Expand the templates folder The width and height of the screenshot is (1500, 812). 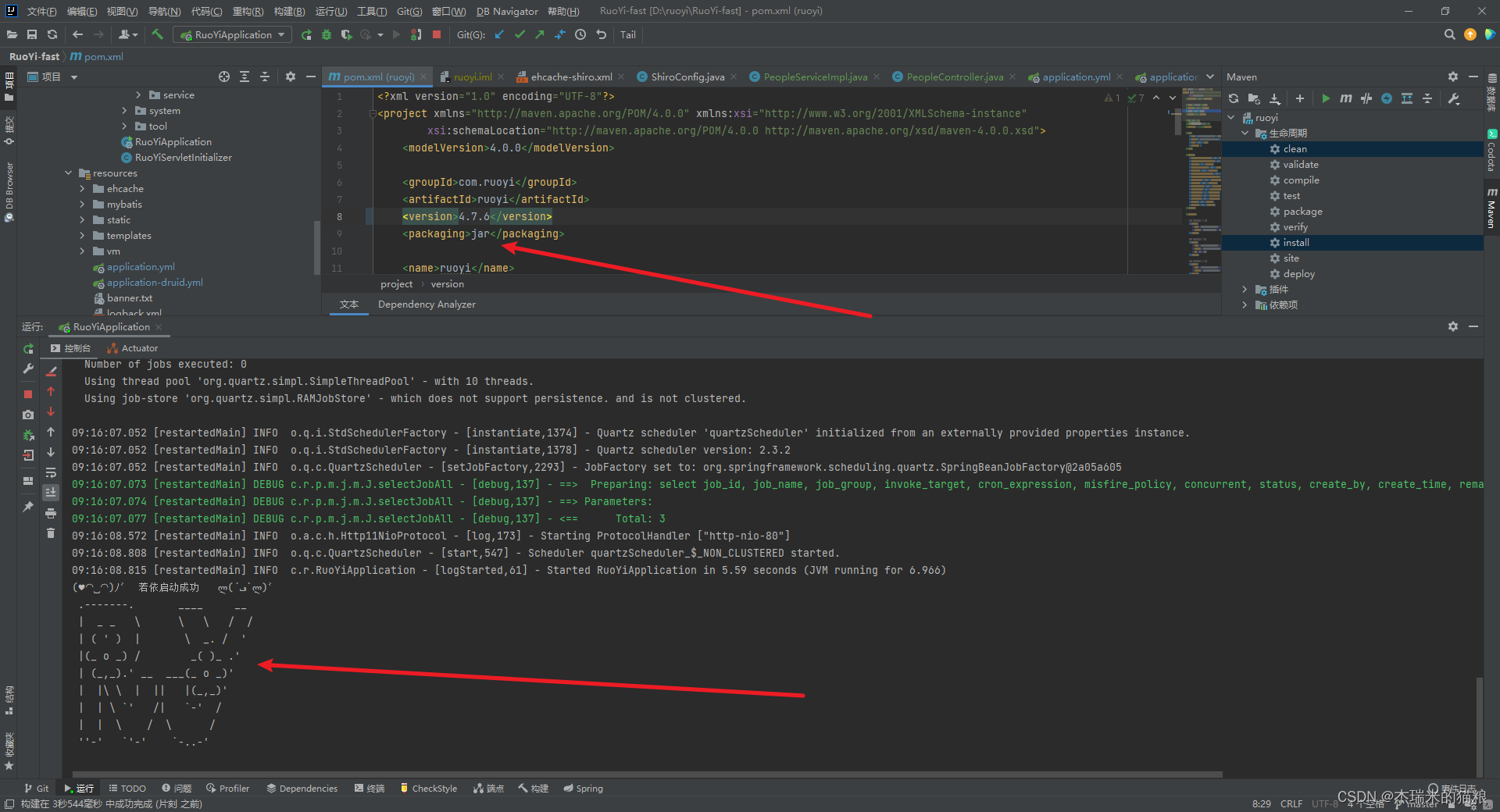click(82, 236)
